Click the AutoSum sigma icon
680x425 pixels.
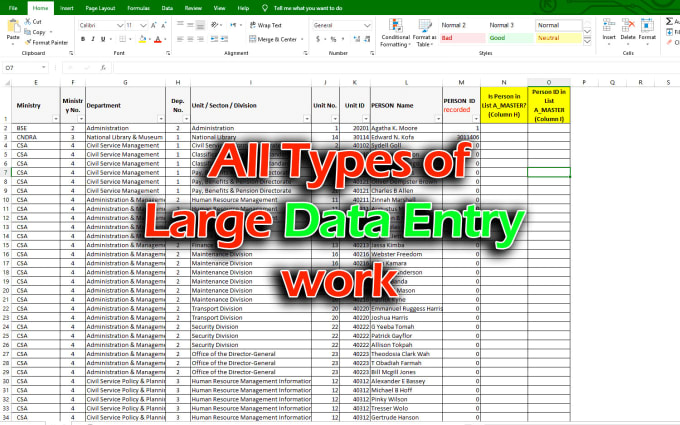click(x=669, y=21)
